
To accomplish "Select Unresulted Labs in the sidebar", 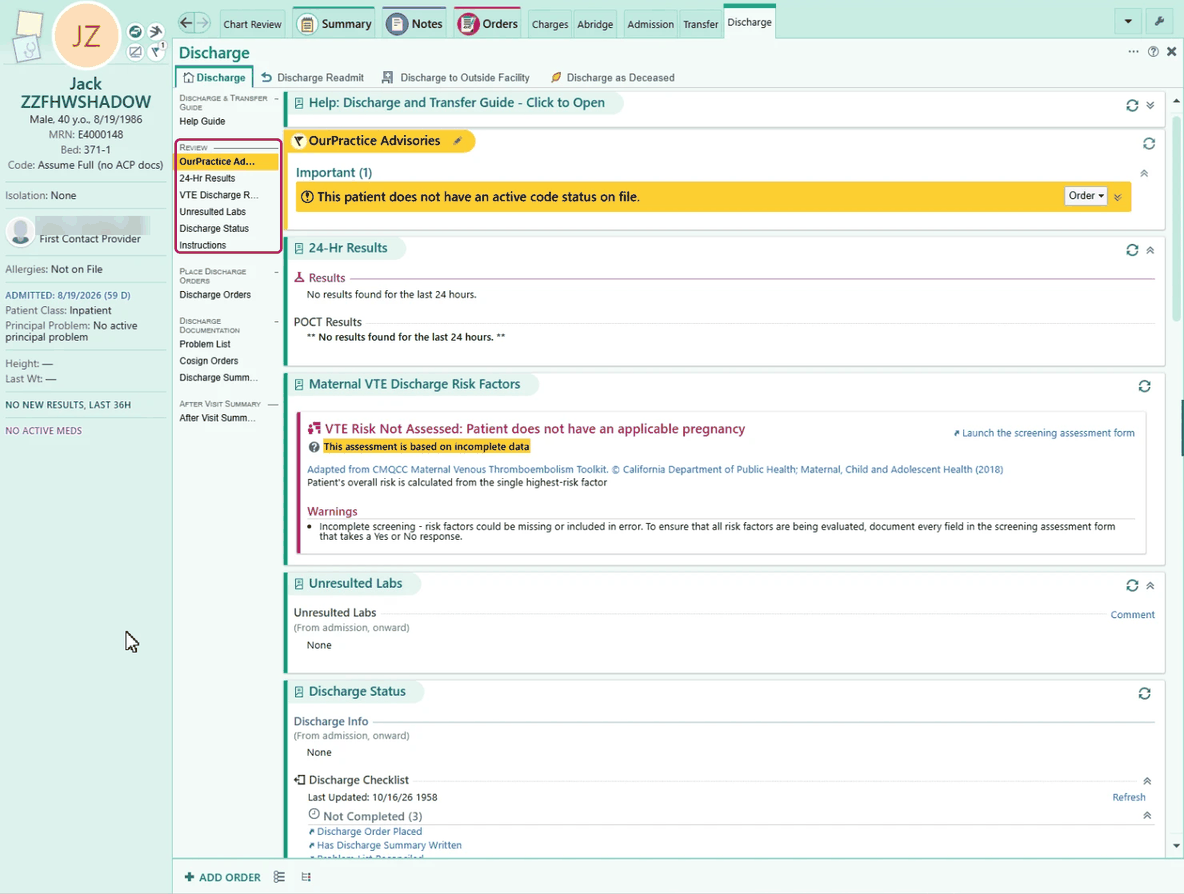I will tap(212, 212).
